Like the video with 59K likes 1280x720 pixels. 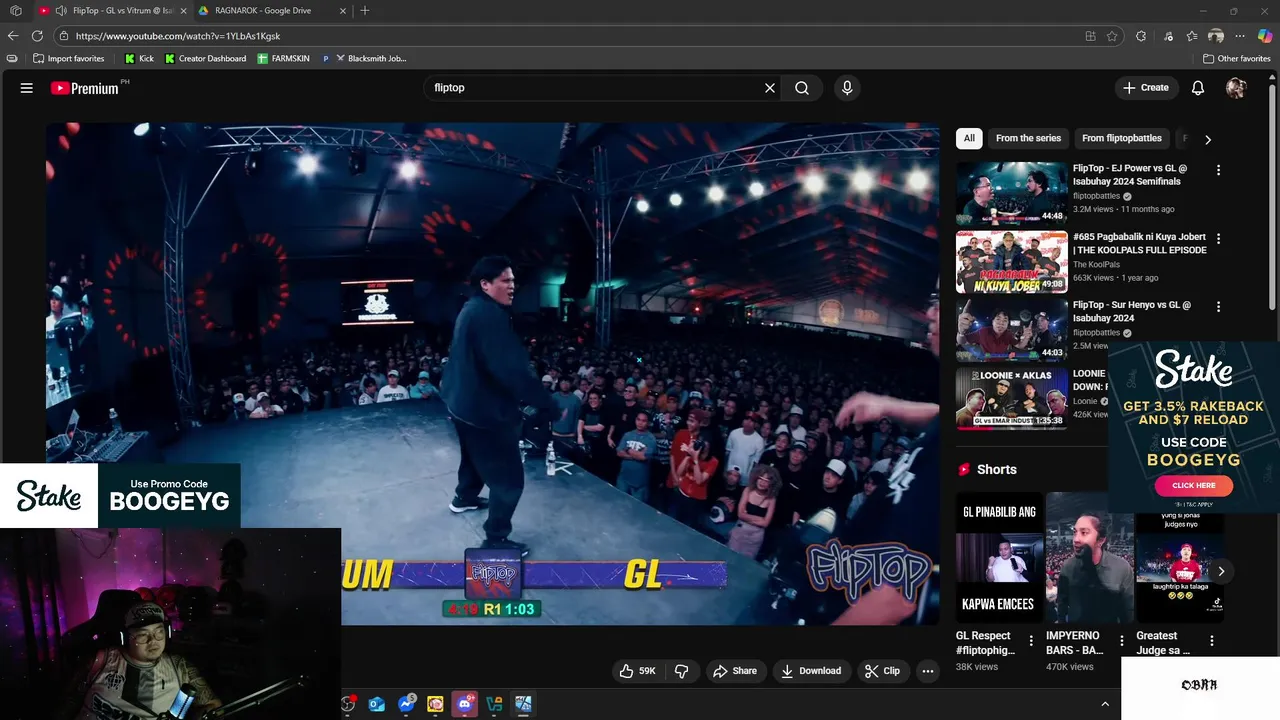click(x=637, y=671)
